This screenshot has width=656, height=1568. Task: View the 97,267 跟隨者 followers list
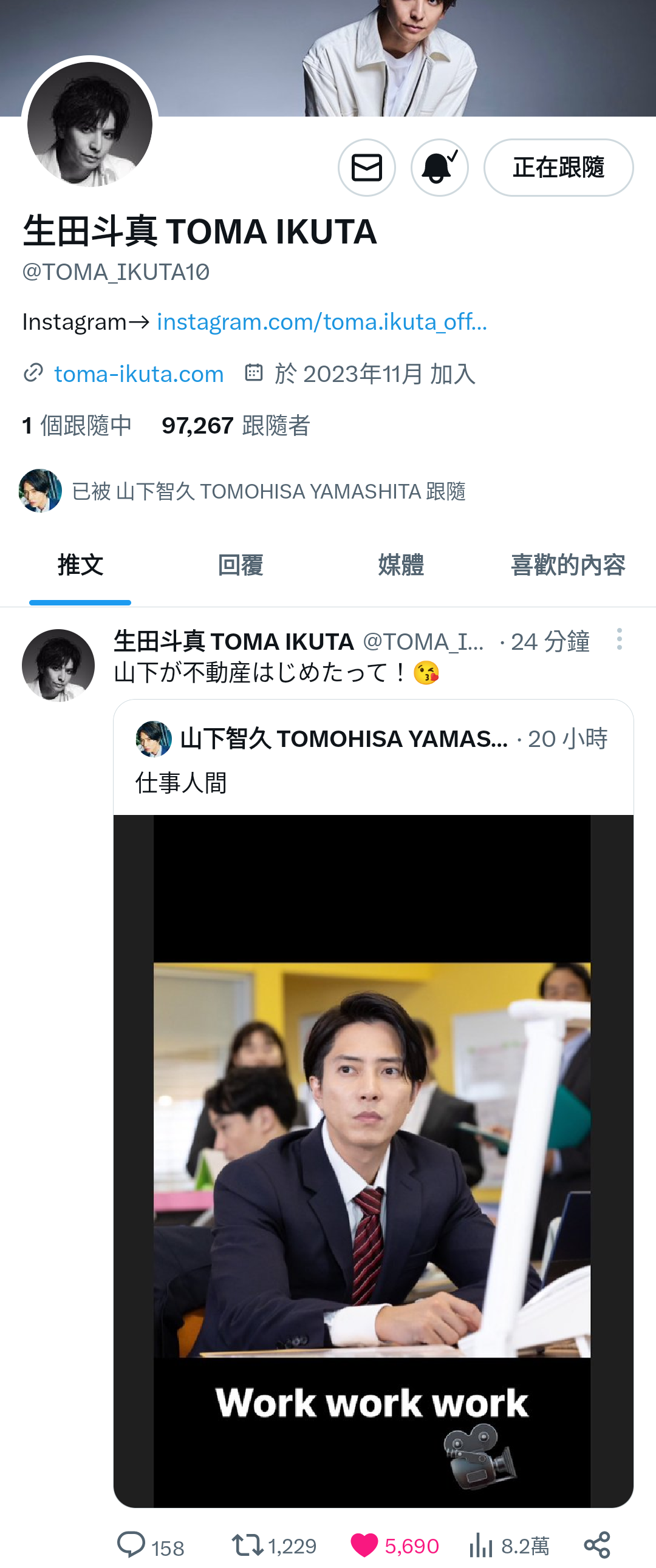[236, 426]
